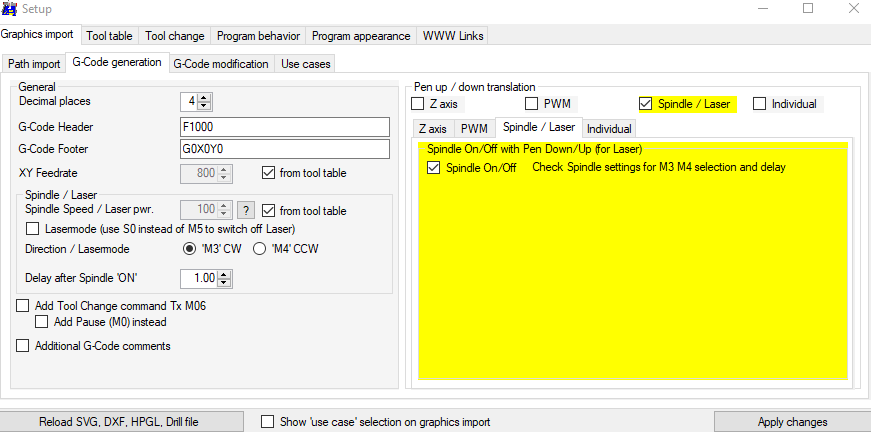Open the PWM translation sub-tab
This screenshot has height=432, width=871.
(x=474, y=129)
